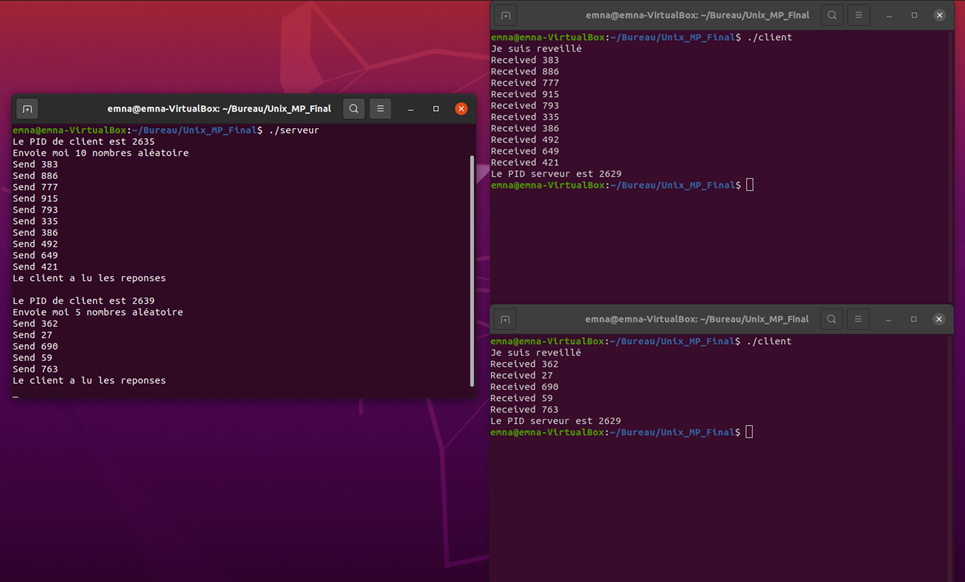
Task: Click 'Received 793' in top client terminal
Action: [525, 106]
